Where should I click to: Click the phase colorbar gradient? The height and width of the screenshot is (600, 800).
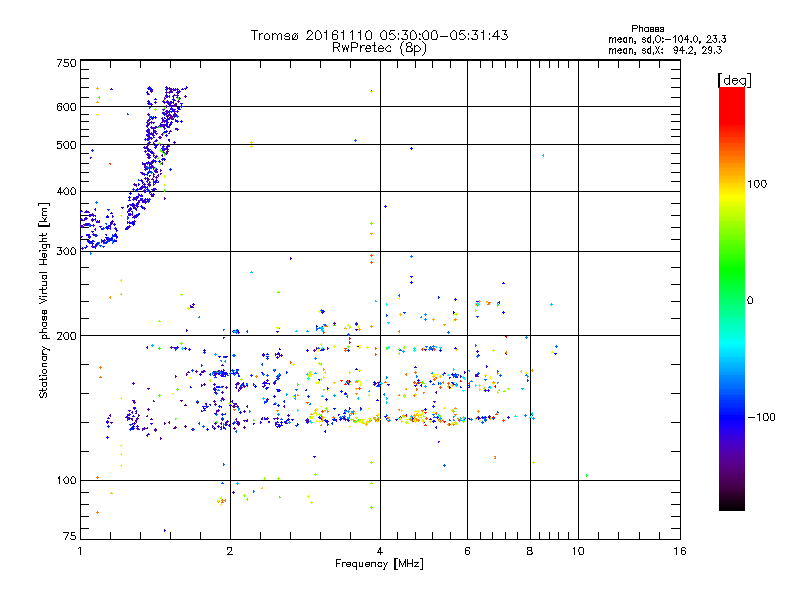(732, 298)
